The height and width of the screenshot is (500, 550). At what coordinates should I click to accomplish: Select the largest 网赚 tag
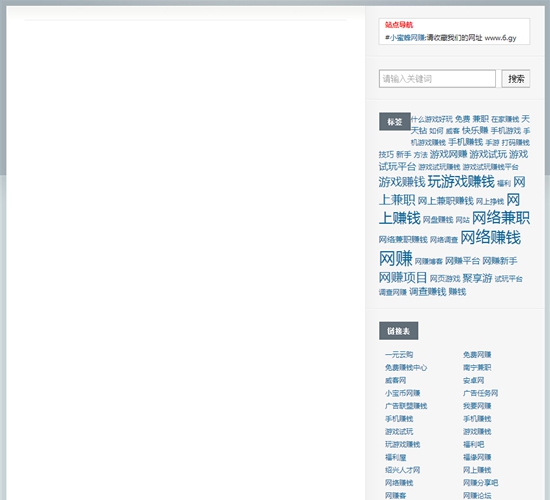pos(395,258)
